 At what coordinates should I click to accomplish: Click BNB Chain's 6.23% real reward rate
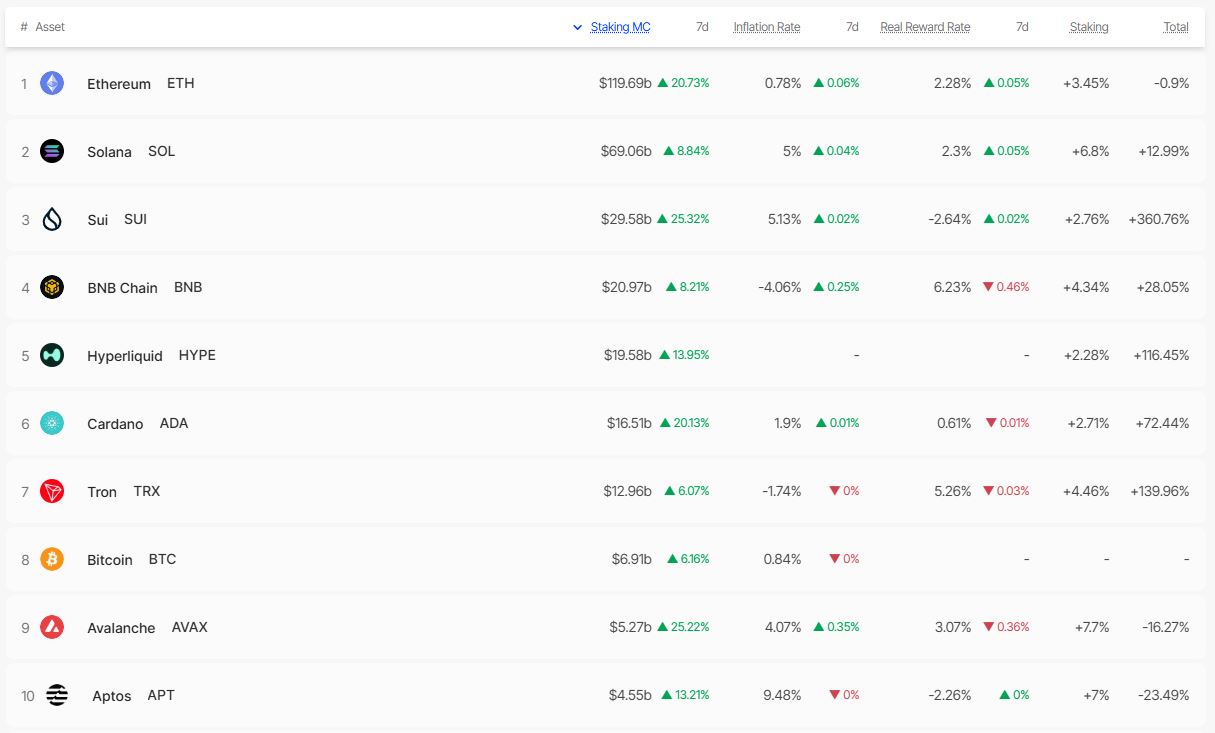tap(953, 287)
